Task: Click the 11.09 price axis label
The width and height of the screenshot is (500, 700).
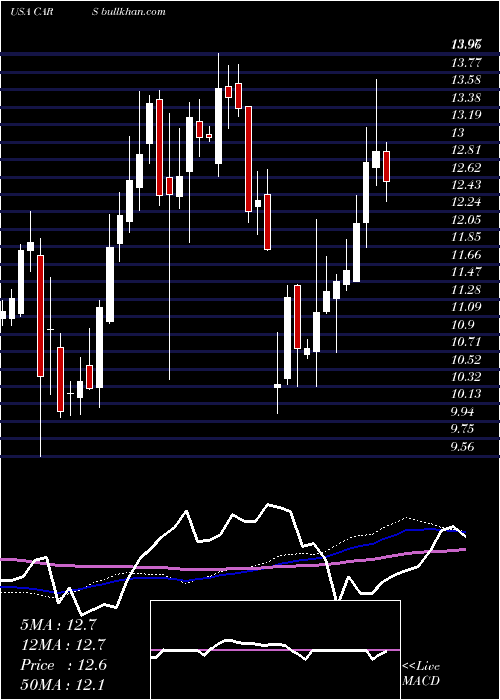Action: pyautogui.click(x=466, y=307)
